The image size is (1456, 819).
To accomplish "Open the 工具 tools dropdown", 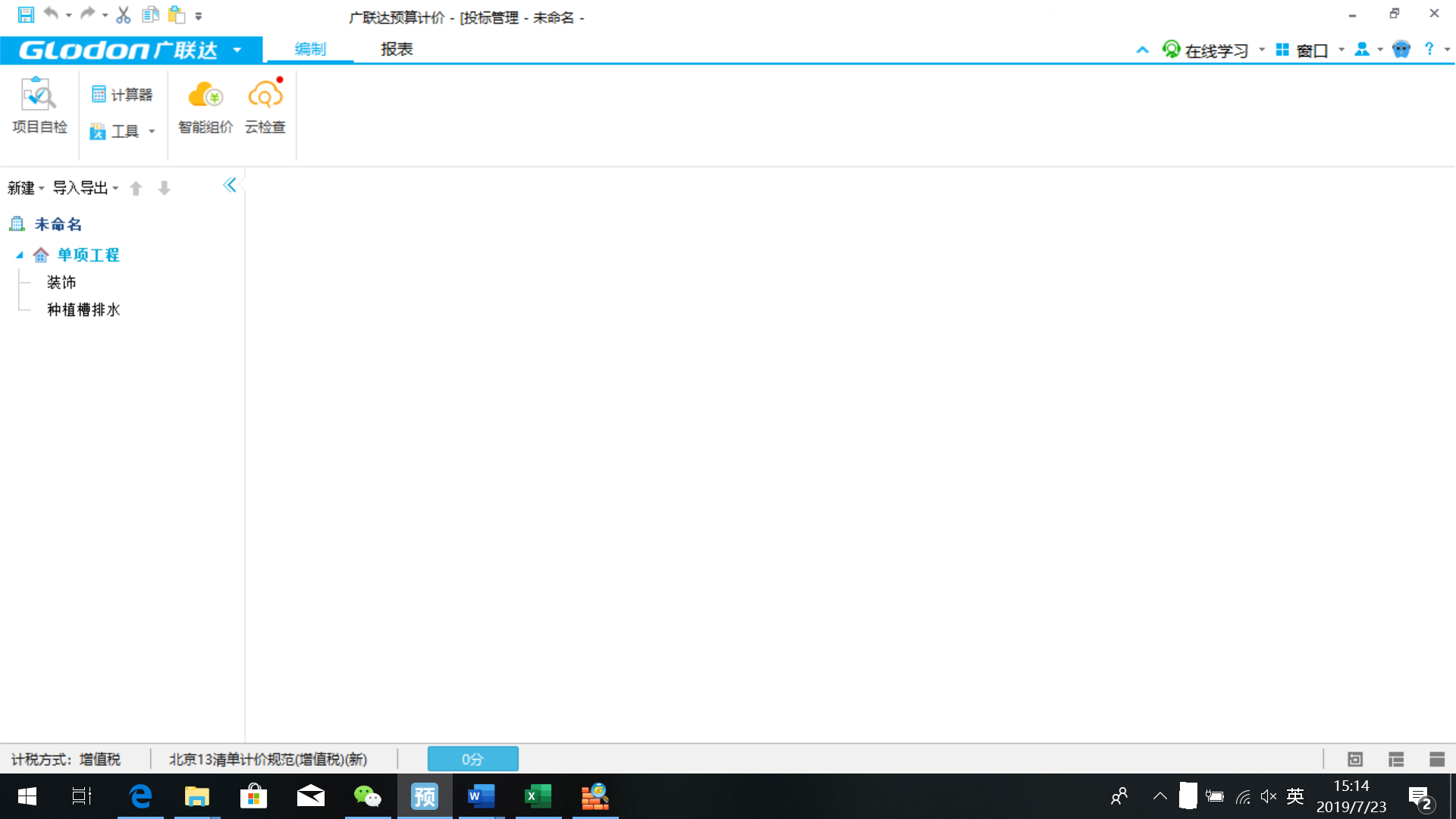I will pos(122,131).
